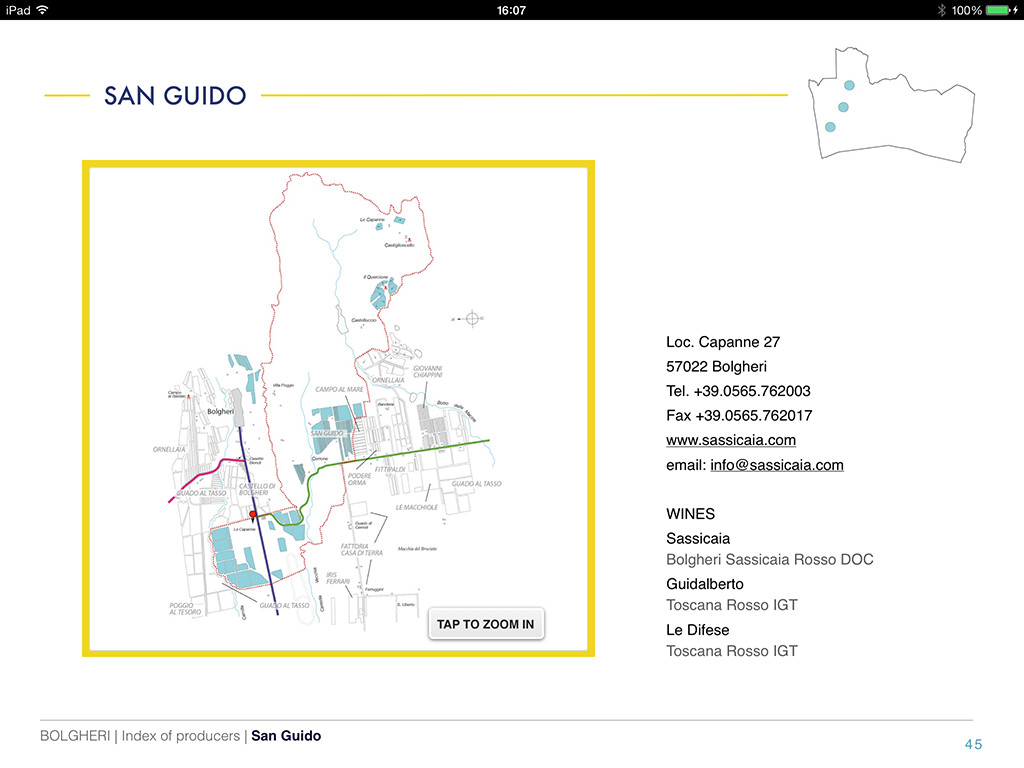Select the Sassicaia wine entry
Image resolution: width=1024 pixels, height=768 pixels.
pyautogui.click(x=698, y=538)
